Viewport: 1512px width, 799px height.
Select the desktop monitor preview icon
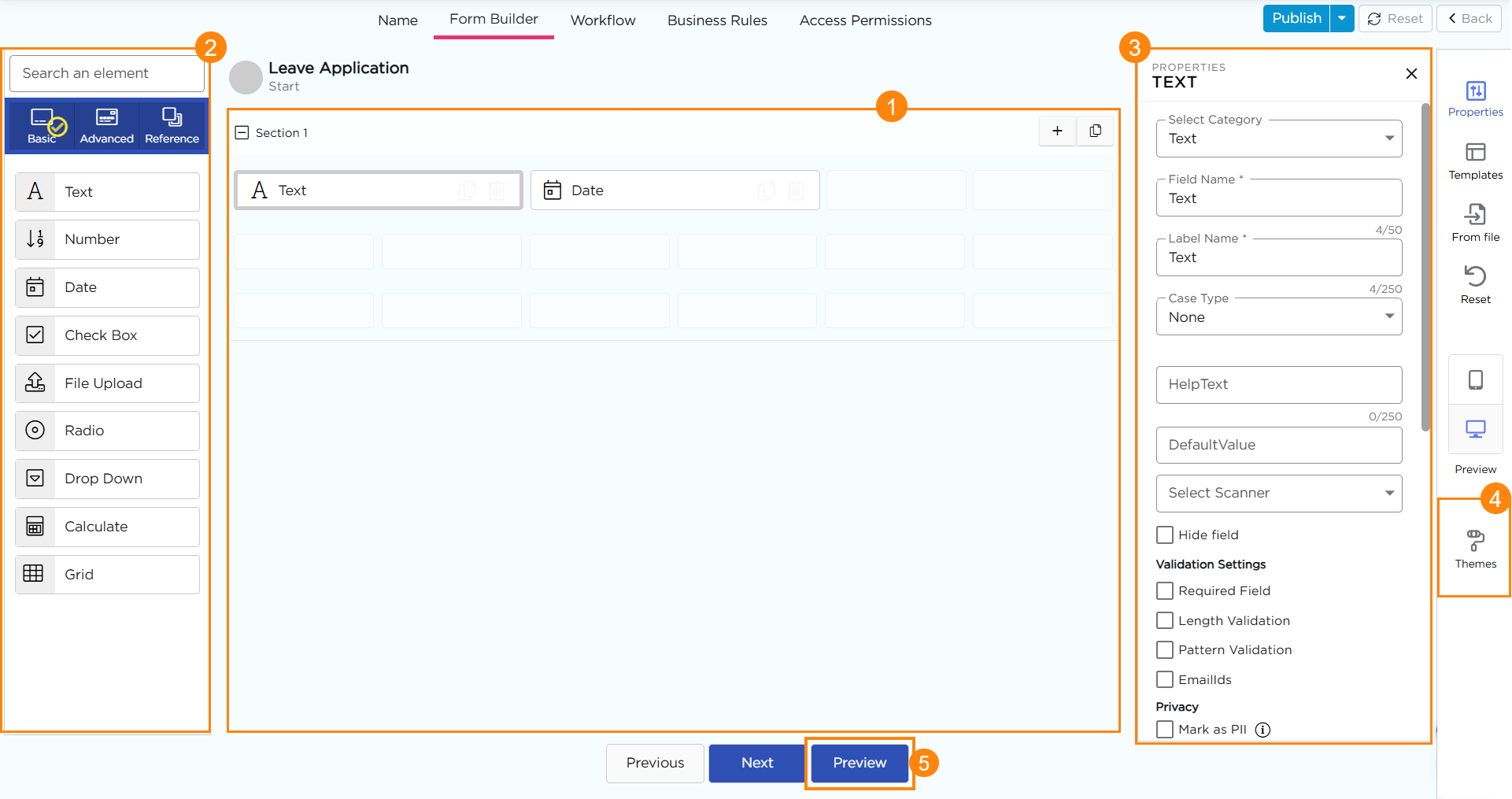coord(1475,429)
